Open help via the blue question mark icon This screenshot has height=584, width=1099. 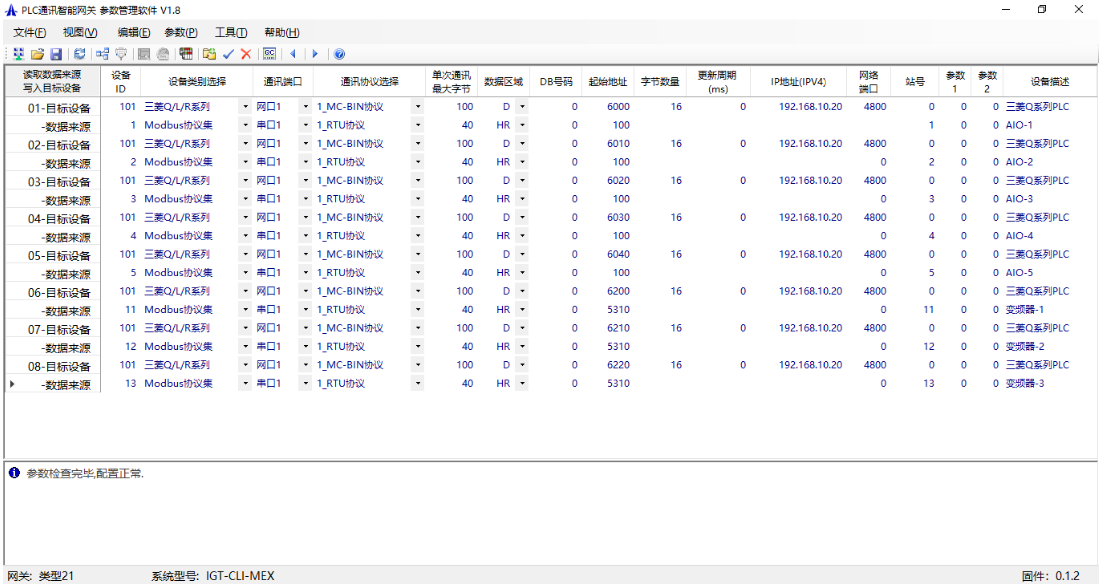click(x=339, y=54)
